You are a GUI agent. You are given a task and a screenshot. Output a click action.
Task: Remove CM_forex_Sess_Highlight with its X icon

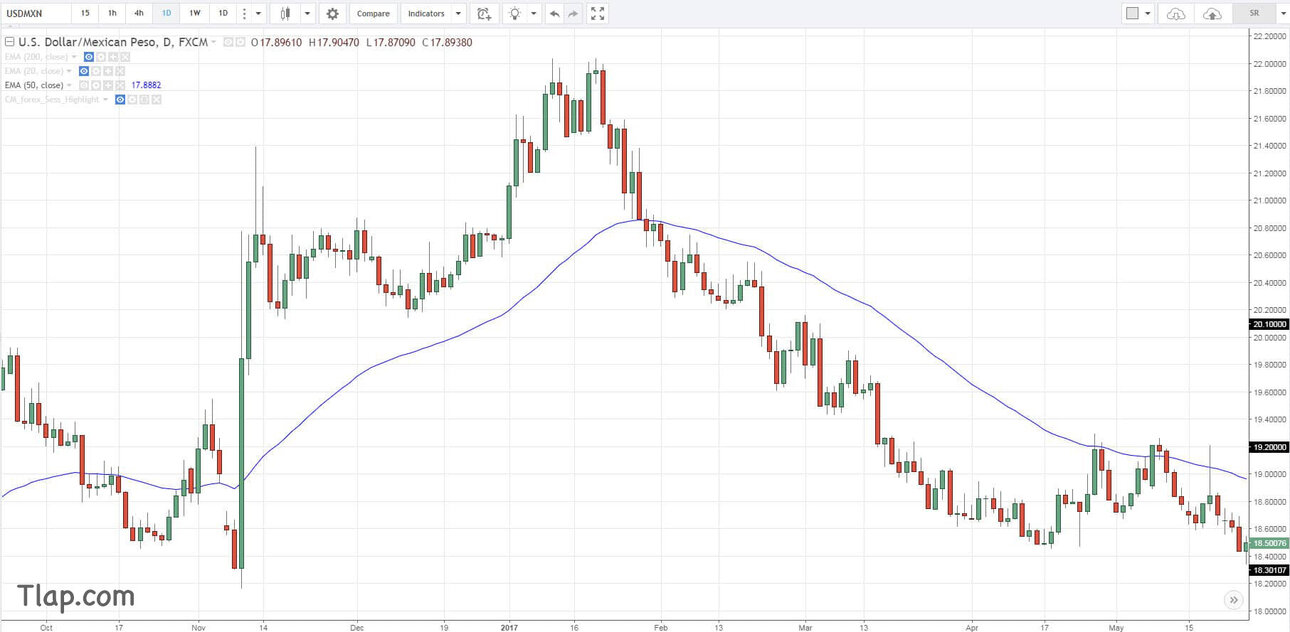pyautogui.click(x=156, y=100)
